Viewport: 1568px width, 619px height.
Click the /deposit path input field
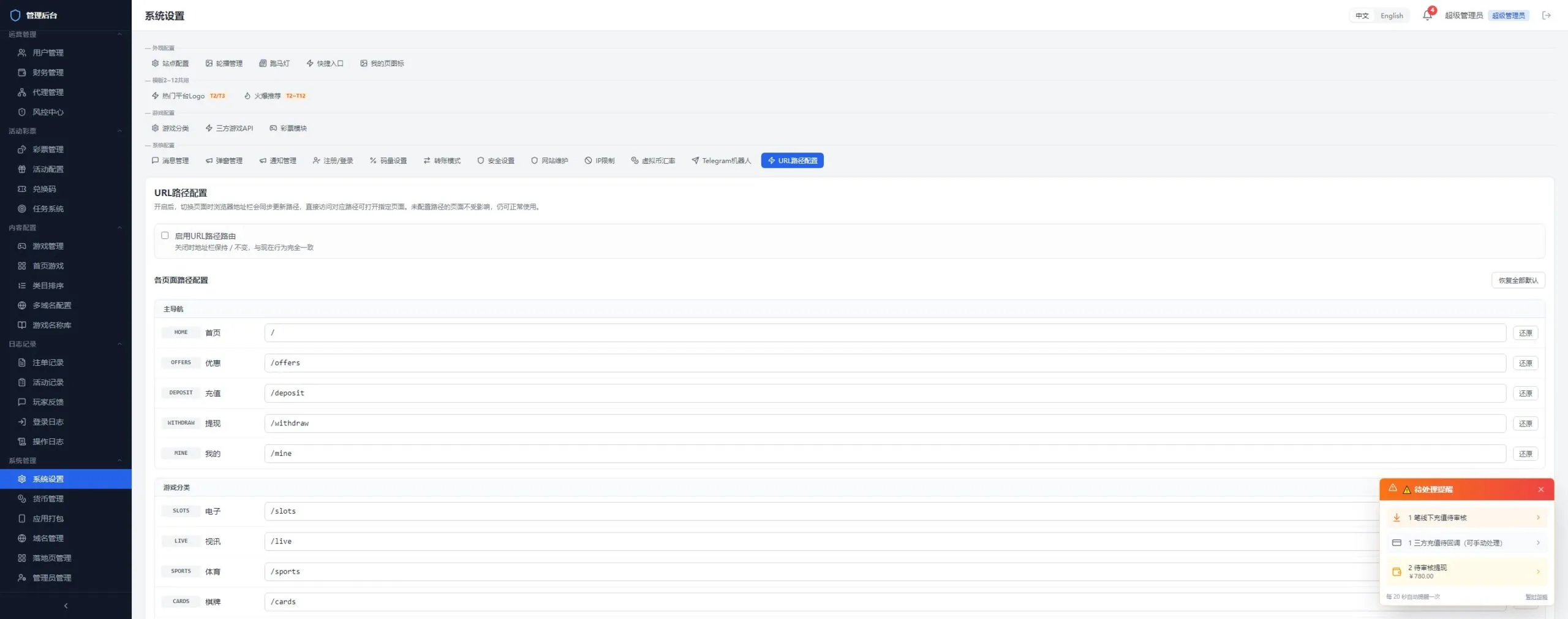click(x=885, y=393)
